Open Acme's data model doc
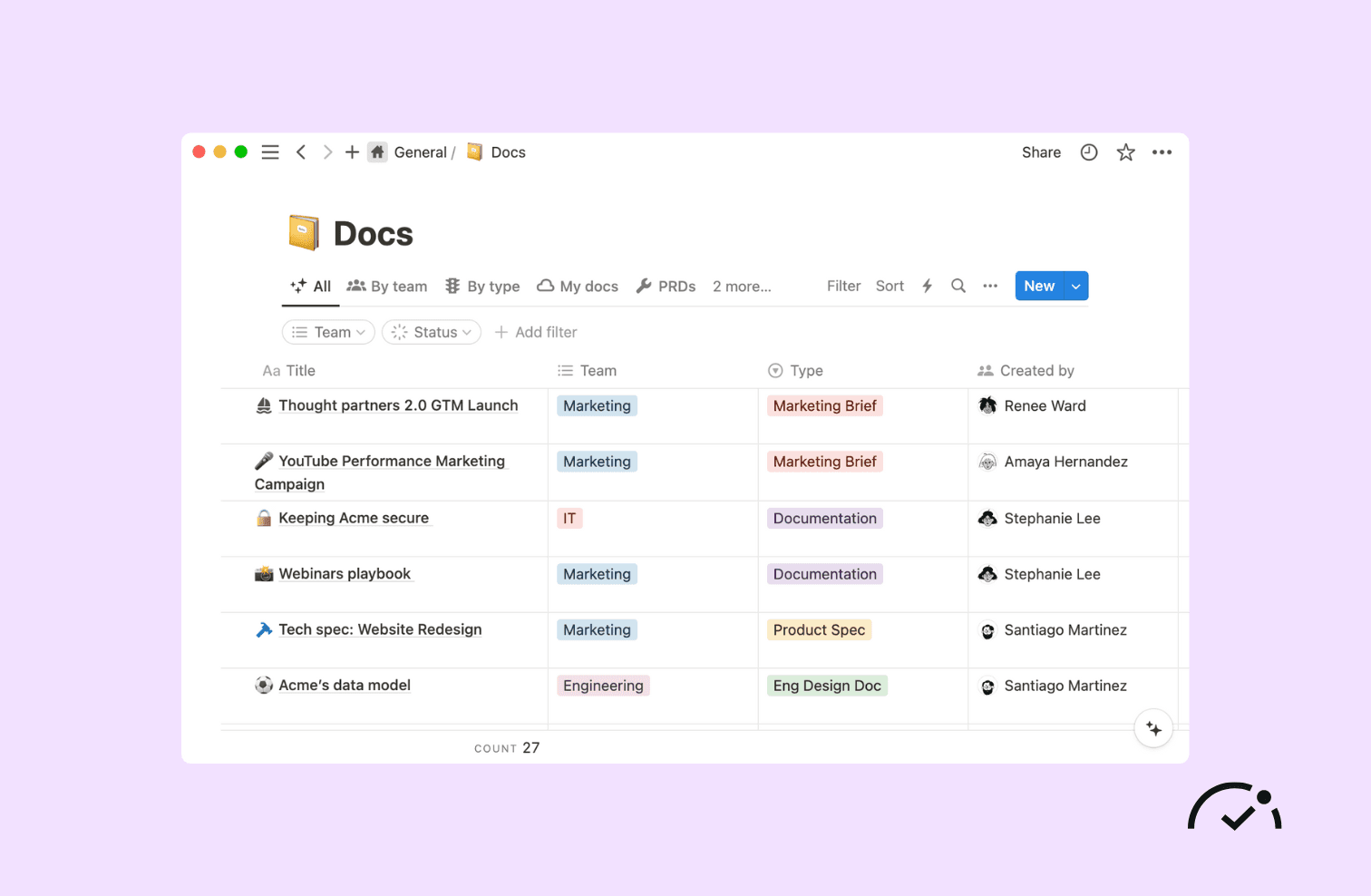The width and height of the screenshot is (1371, 896). click(x=345, y=685)
